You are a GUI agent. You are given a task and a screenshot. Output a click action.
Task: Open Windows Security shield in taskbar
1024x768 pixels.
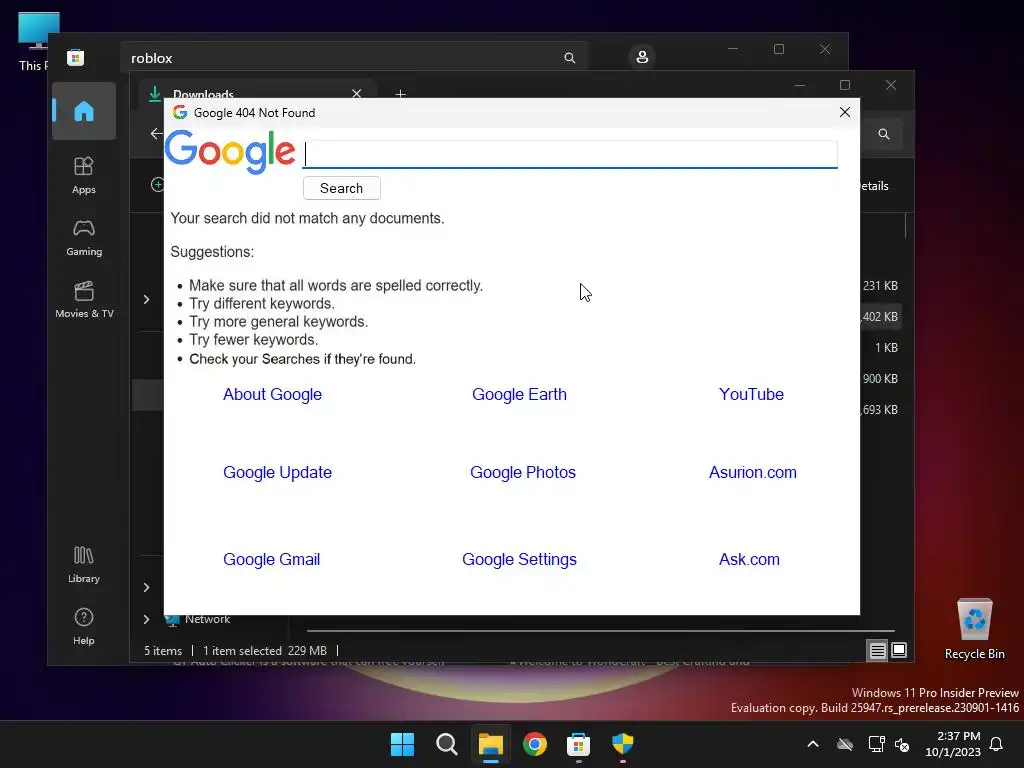[x=623, y=744]
